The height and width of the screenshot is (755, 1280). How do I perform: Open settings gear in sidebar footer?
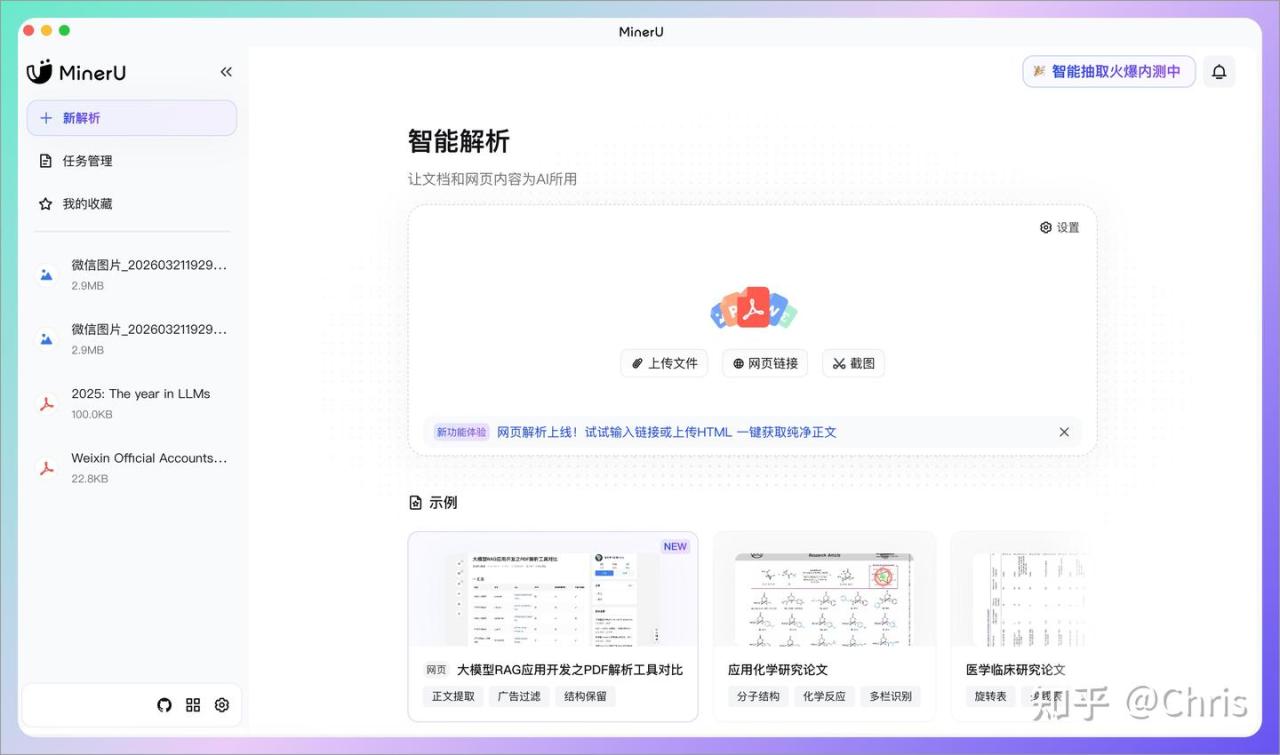pyautogui.click(x=222, y=705)
